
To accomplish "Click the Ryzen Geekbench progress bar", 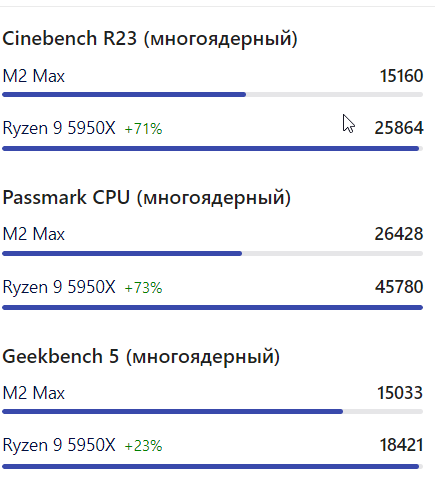I will (213, 466).
